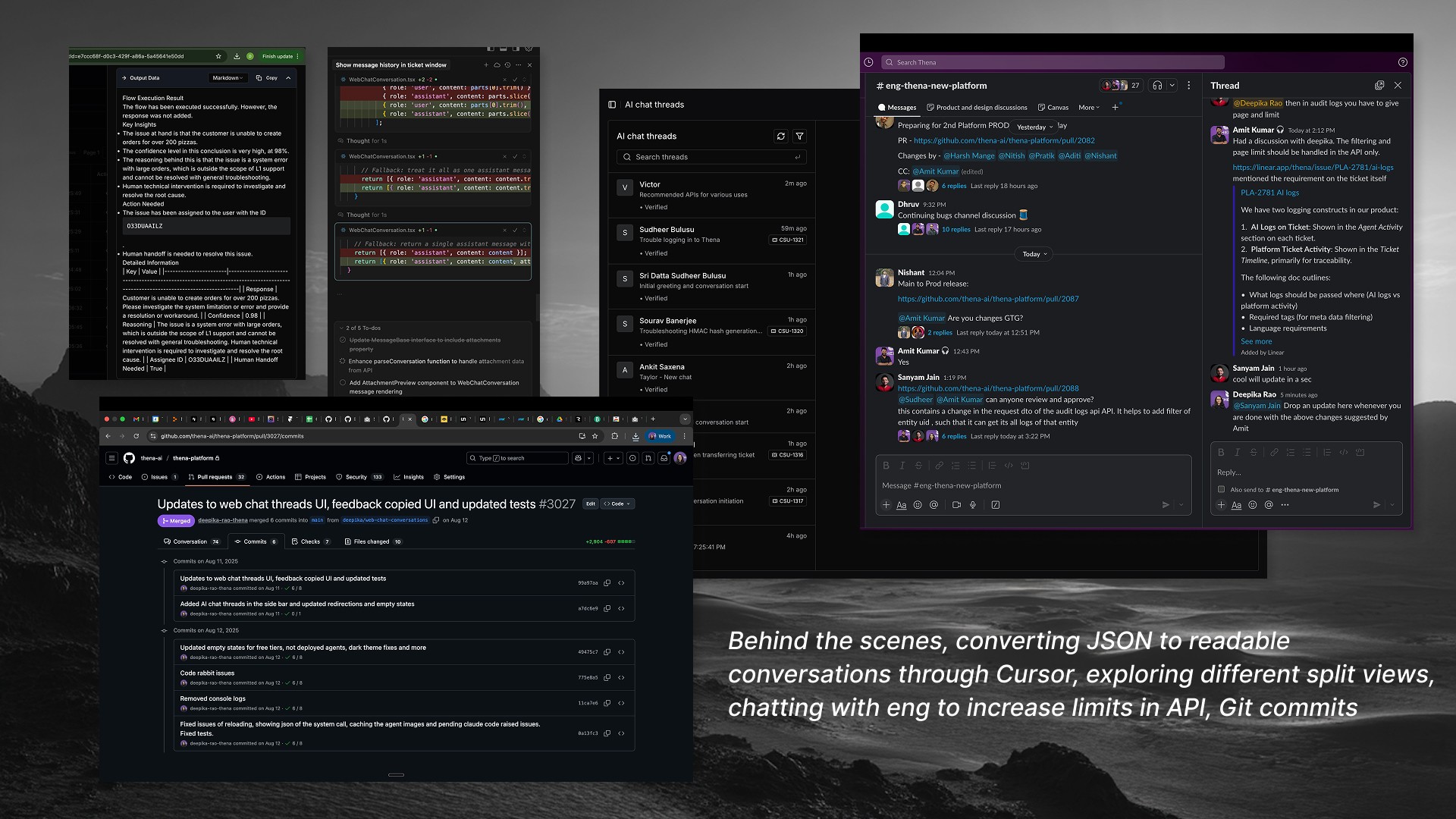Image resolution: width=1456 pixels, height=819 pixels.
Task: Open the pull/2088 GitHub link
Action: [988, 388]
